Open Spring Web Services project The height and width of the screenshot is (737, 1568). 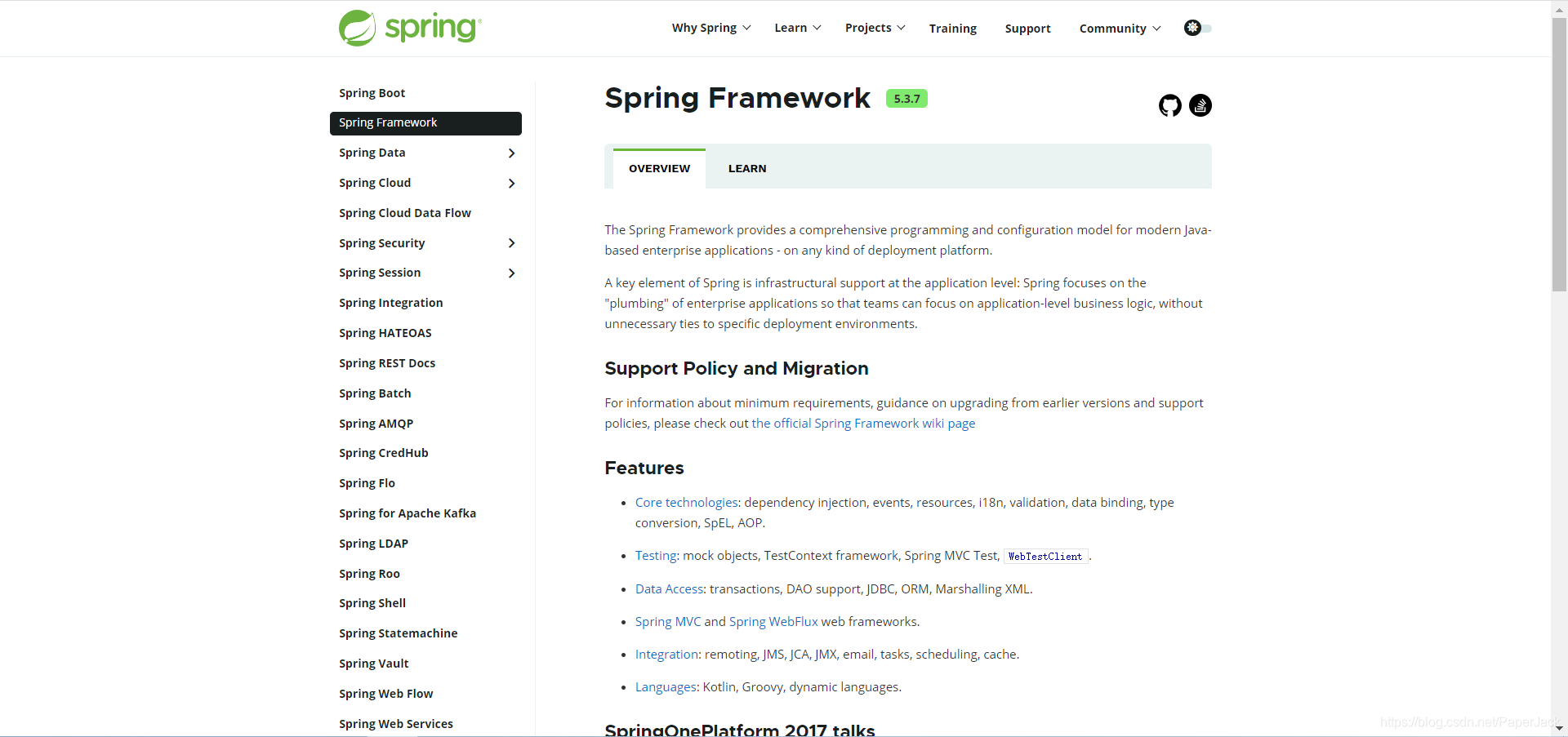click(395, 724)
